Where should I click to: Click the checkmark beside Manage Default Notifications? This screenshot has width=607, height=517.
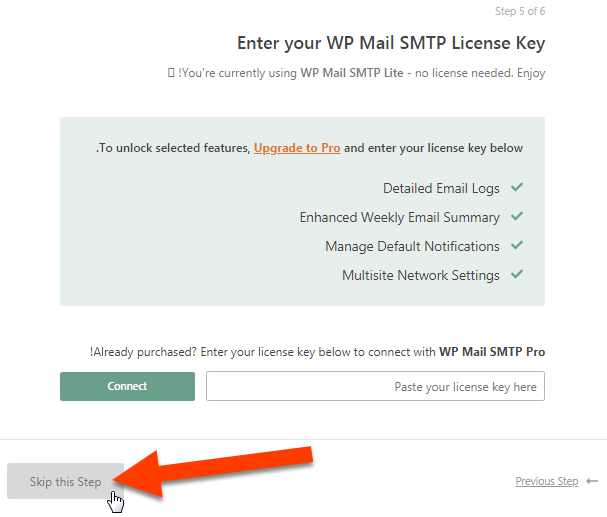pyautogui.click(x=517, y=245)
